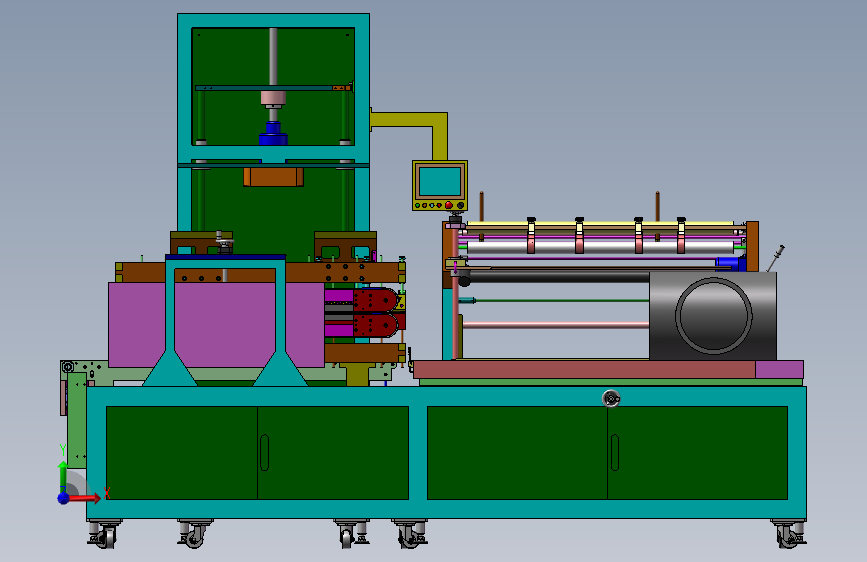Select the orange block beneath the press plate
This screenshot has height=562, width=867.
pyautogui.click(x=273, y=177)
